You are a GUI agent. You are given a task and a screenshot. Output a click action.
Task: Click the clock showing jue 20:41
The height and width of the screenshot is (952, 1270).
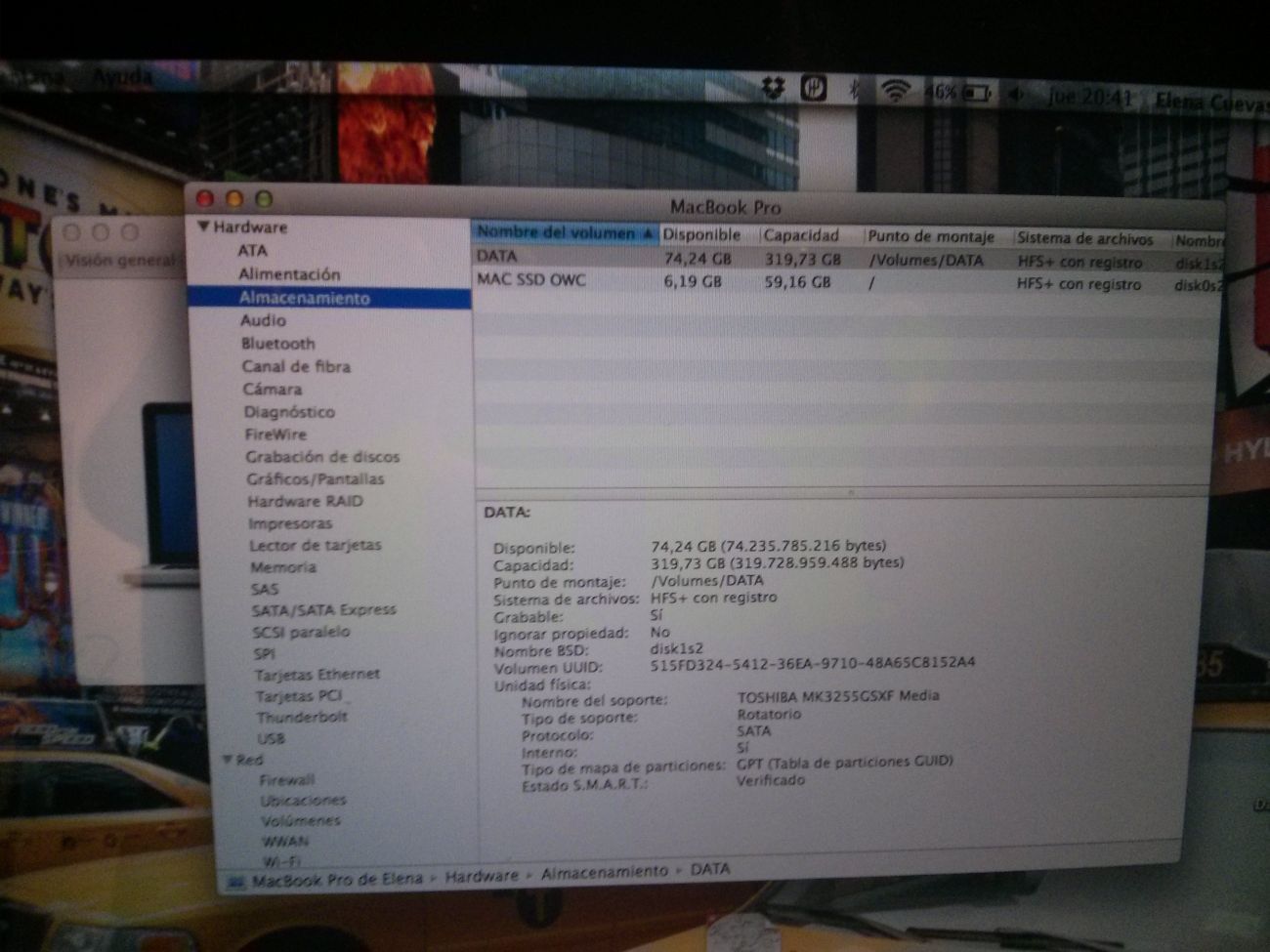click(x=1090, y=98)
